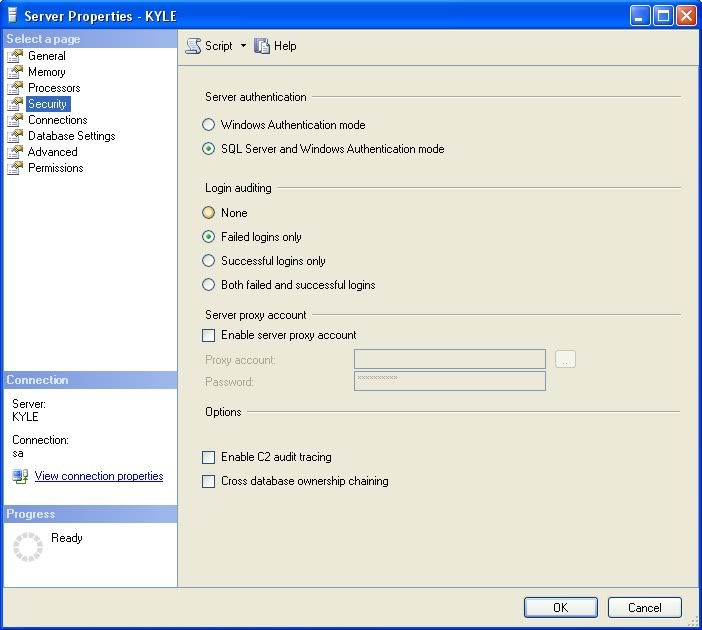The width and height of the screenshot is (702, 630).
Task: Click the Connections page icon
Action: coord(15,120)
